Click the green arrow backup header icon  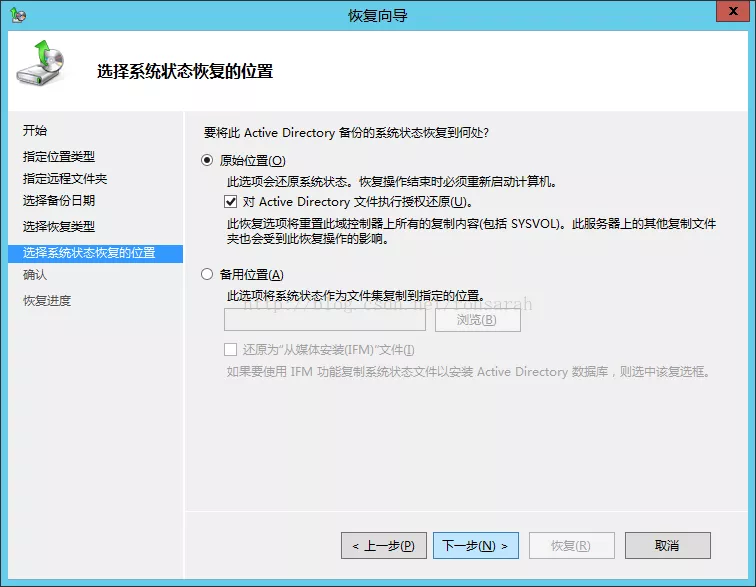coord(39,64)
